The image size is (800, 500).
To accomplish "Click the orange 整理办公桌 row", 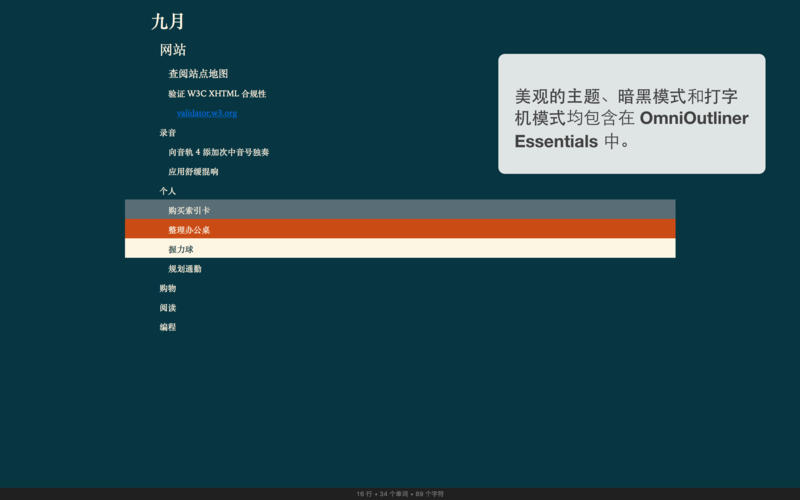I will tap(189, 230).
